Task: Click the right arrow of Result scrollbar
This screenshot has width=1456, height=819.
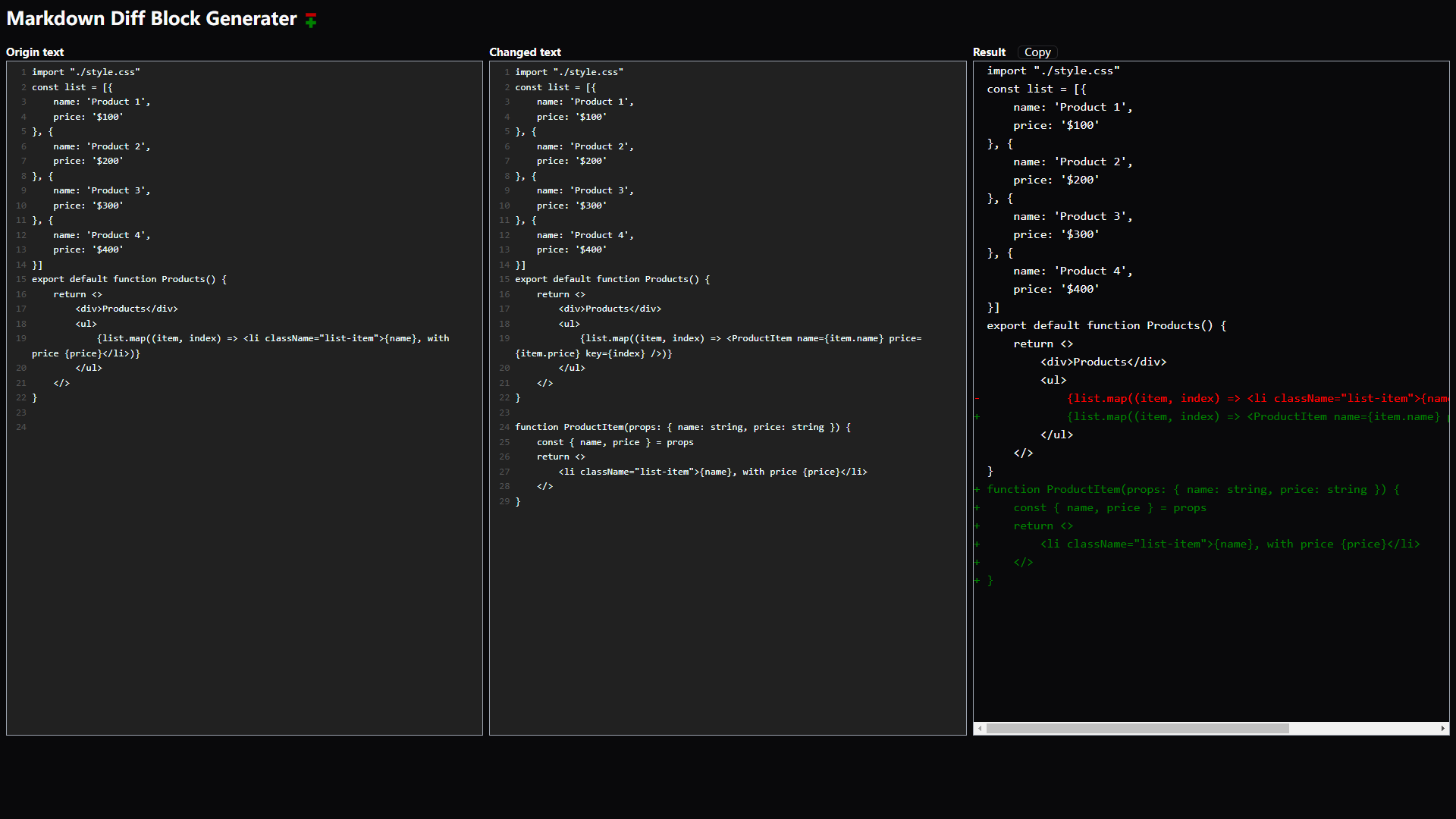Action: [1442, 728]
